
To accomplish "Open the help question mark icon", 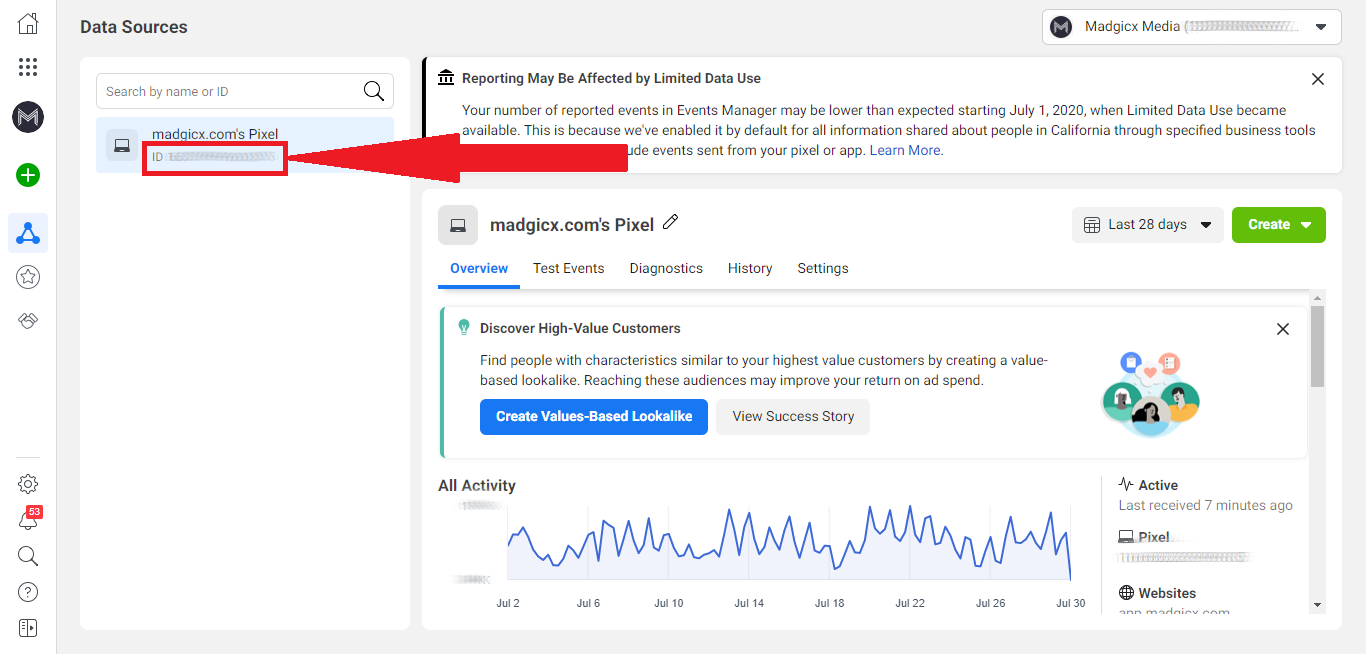I will [28, 592].
